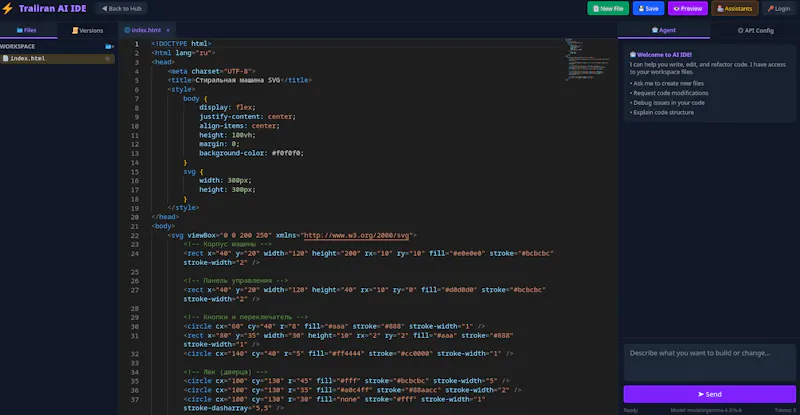Image resolution: width=800 pixels, height=415 pixels.
Task: Click the faint icon on index.html row
Action: click(x=107, y=59)
